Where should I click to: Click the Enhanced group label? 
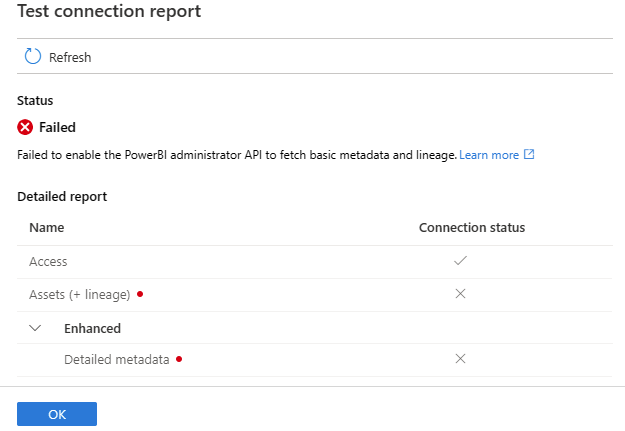(x=92, y=328)
